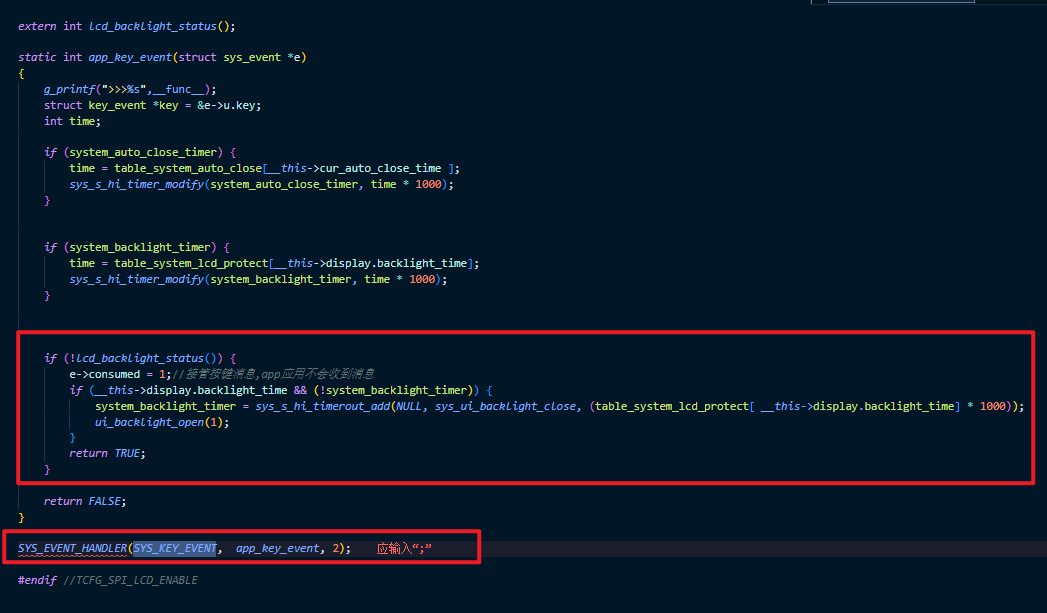
Task: Click the 'return TRUE' statement
Action: 107,453
